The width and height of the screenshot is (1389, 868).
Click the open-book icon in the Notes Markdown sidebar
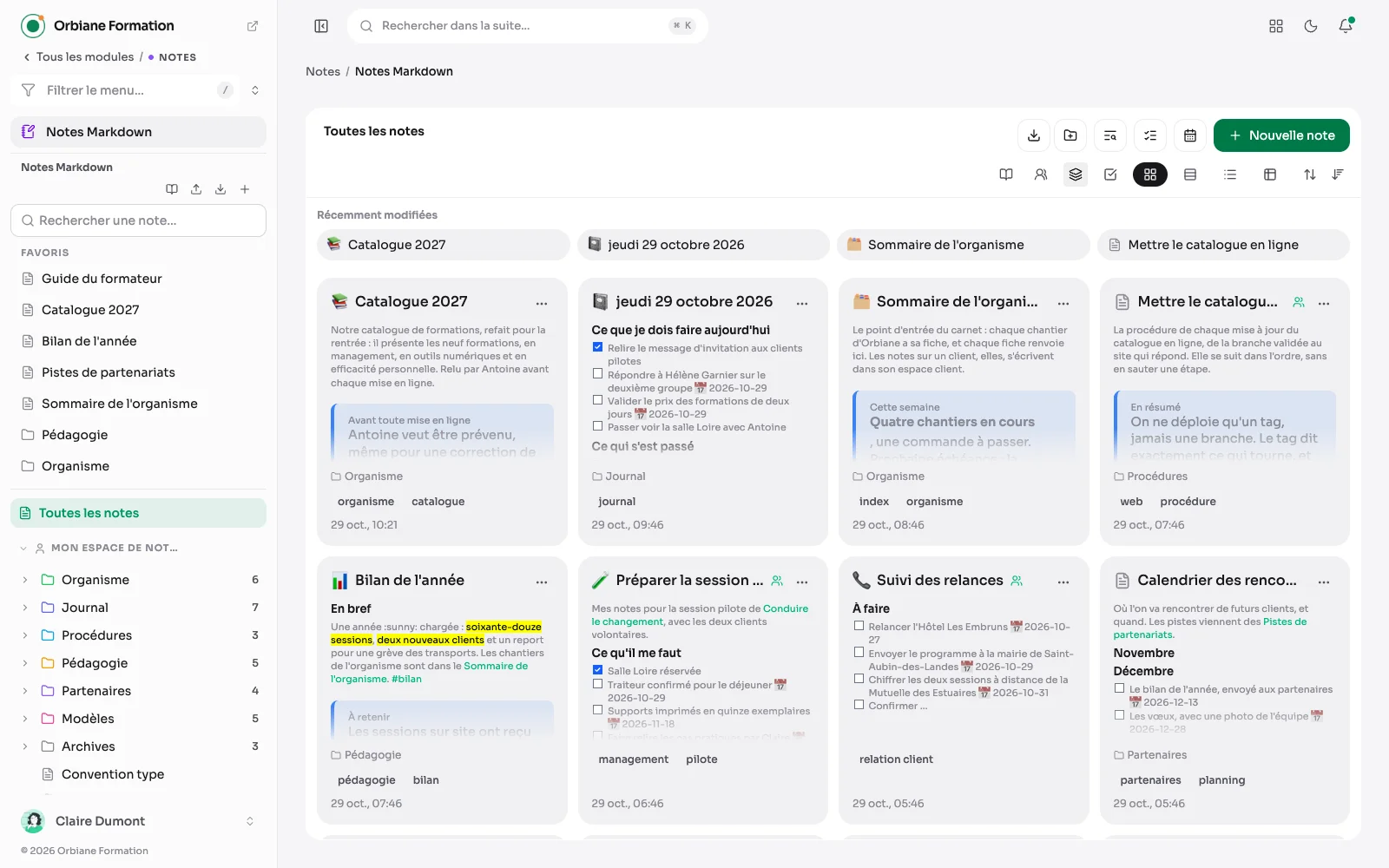coord(172,189)
